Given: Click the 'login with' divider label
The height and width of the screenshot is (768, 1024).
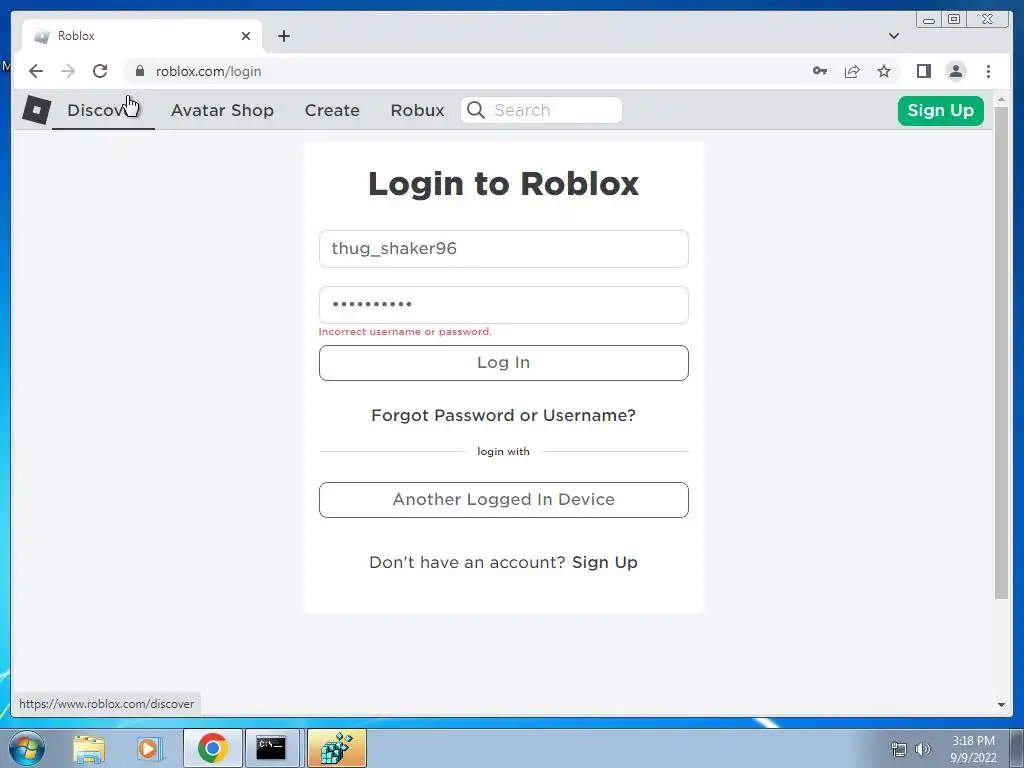Looking at the screenshot, I should (x=504, y=451).
